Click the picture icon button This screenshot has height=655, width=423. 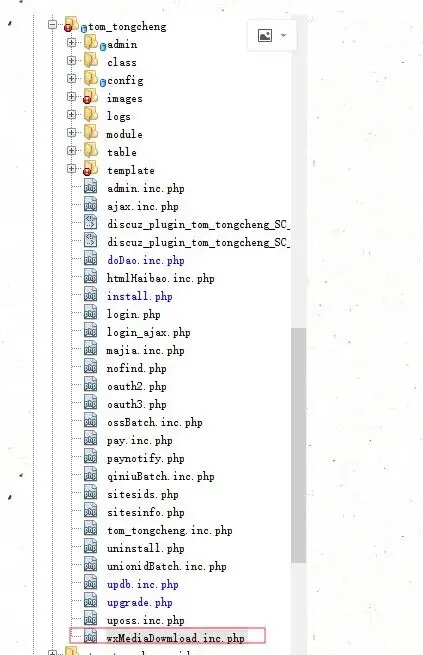point(265,36)
